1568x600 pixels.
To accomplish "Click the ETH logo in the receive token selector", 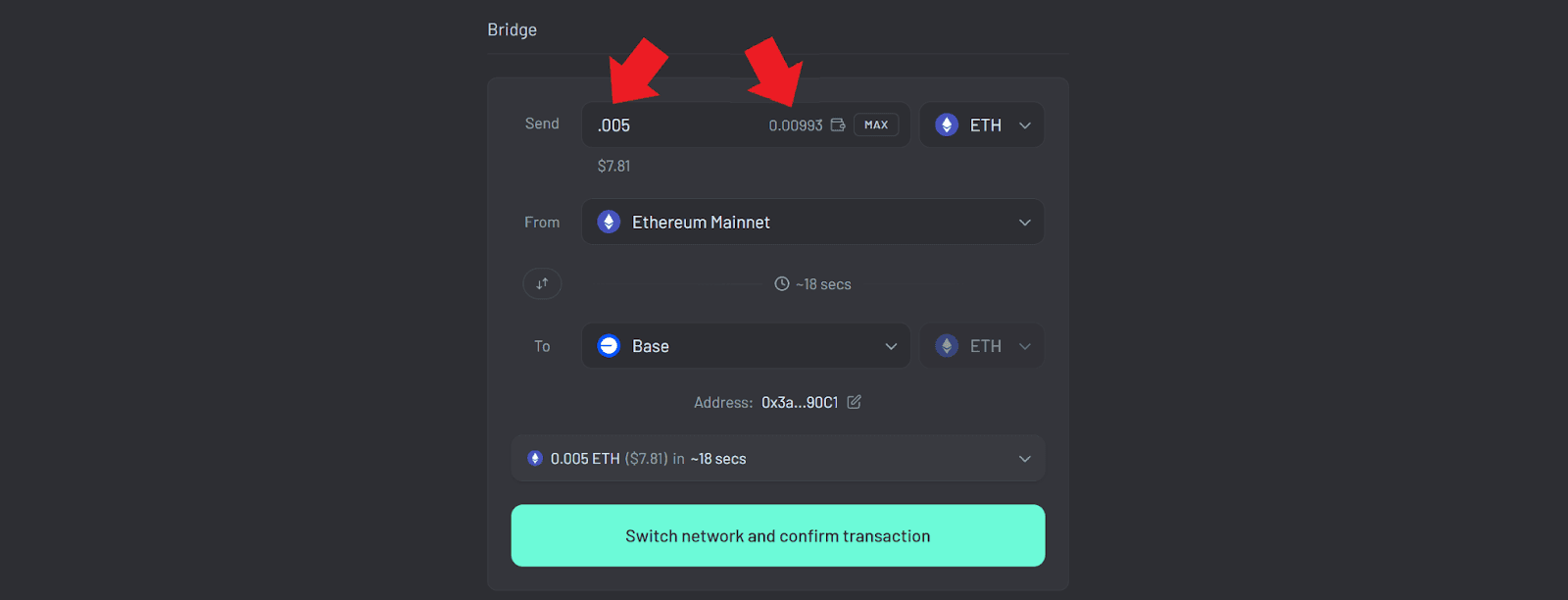I will point(946,345).
